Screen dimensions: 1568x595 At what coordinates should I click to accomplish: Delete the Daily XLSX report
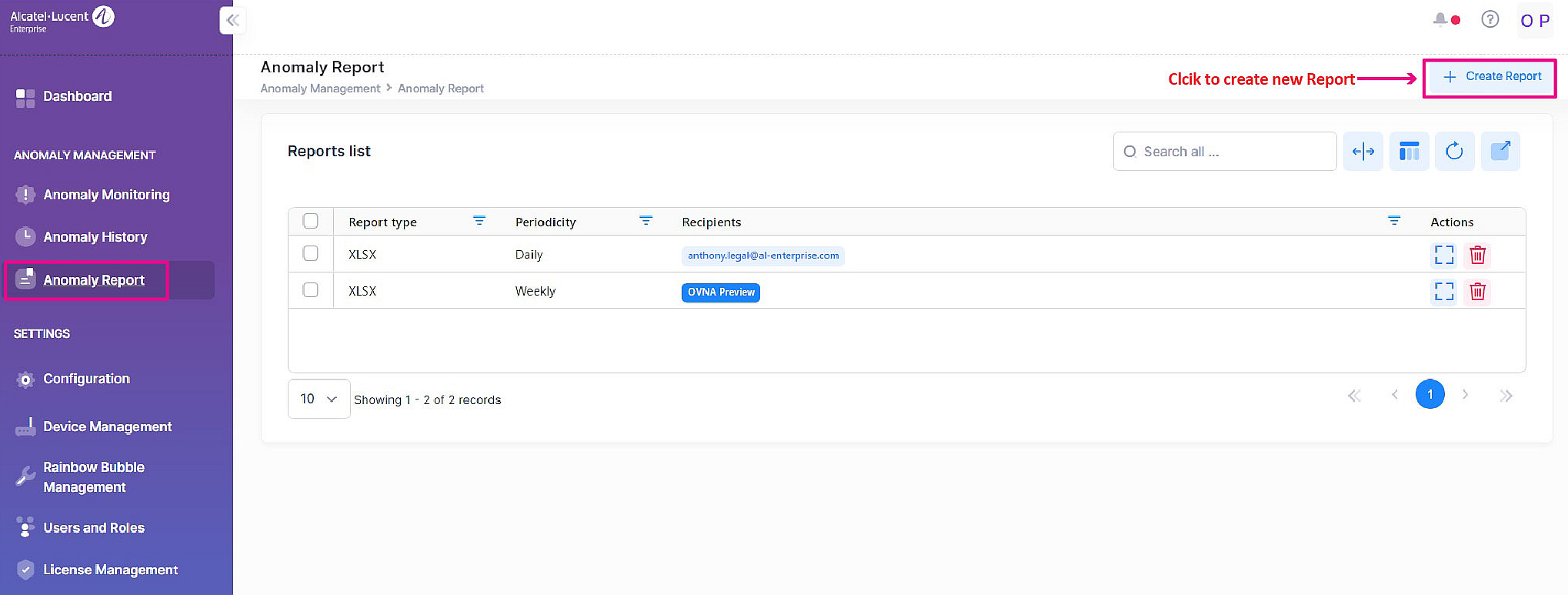coord(1477,255)
